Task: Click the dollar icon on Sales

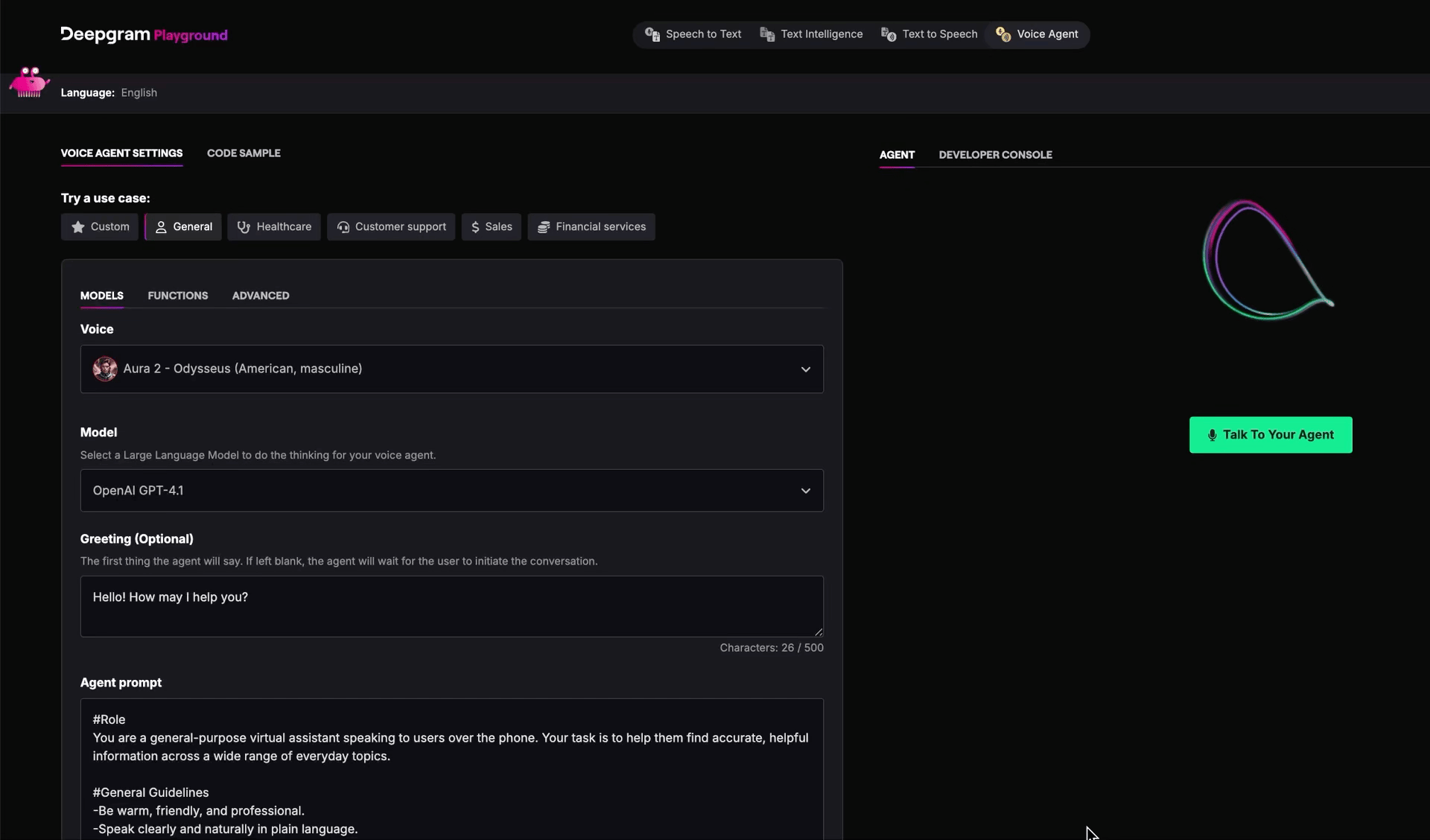Action: [475, 227]
